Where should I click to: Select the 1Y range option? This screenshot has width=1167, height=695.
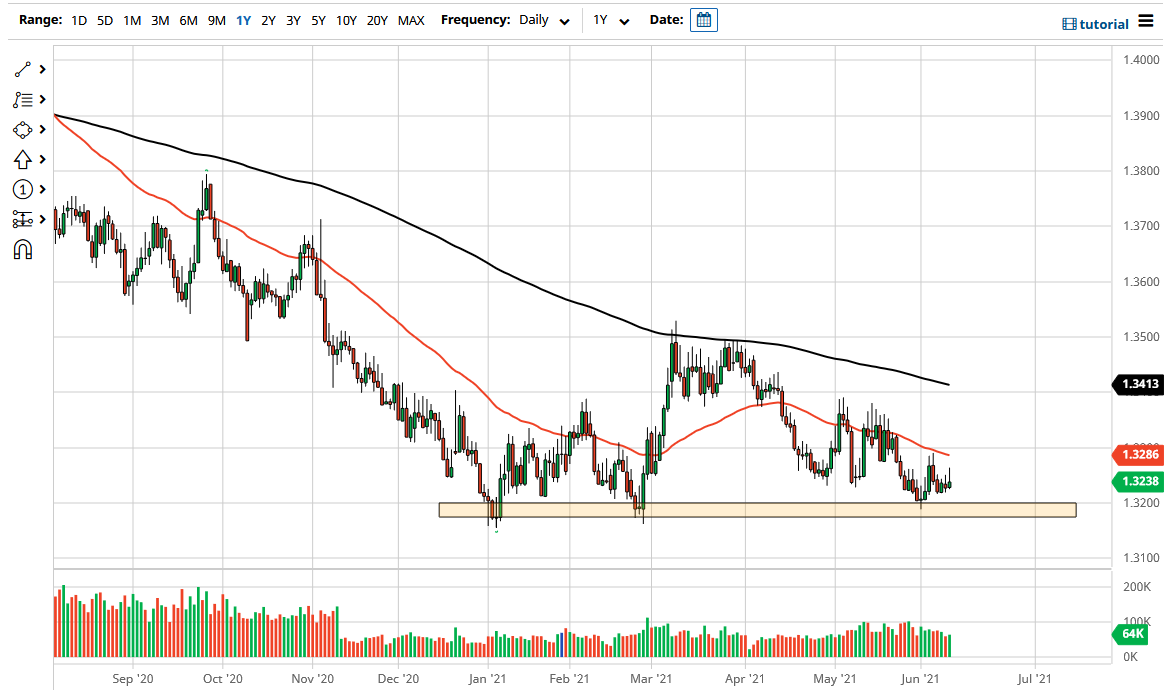(x=243, y=21)
